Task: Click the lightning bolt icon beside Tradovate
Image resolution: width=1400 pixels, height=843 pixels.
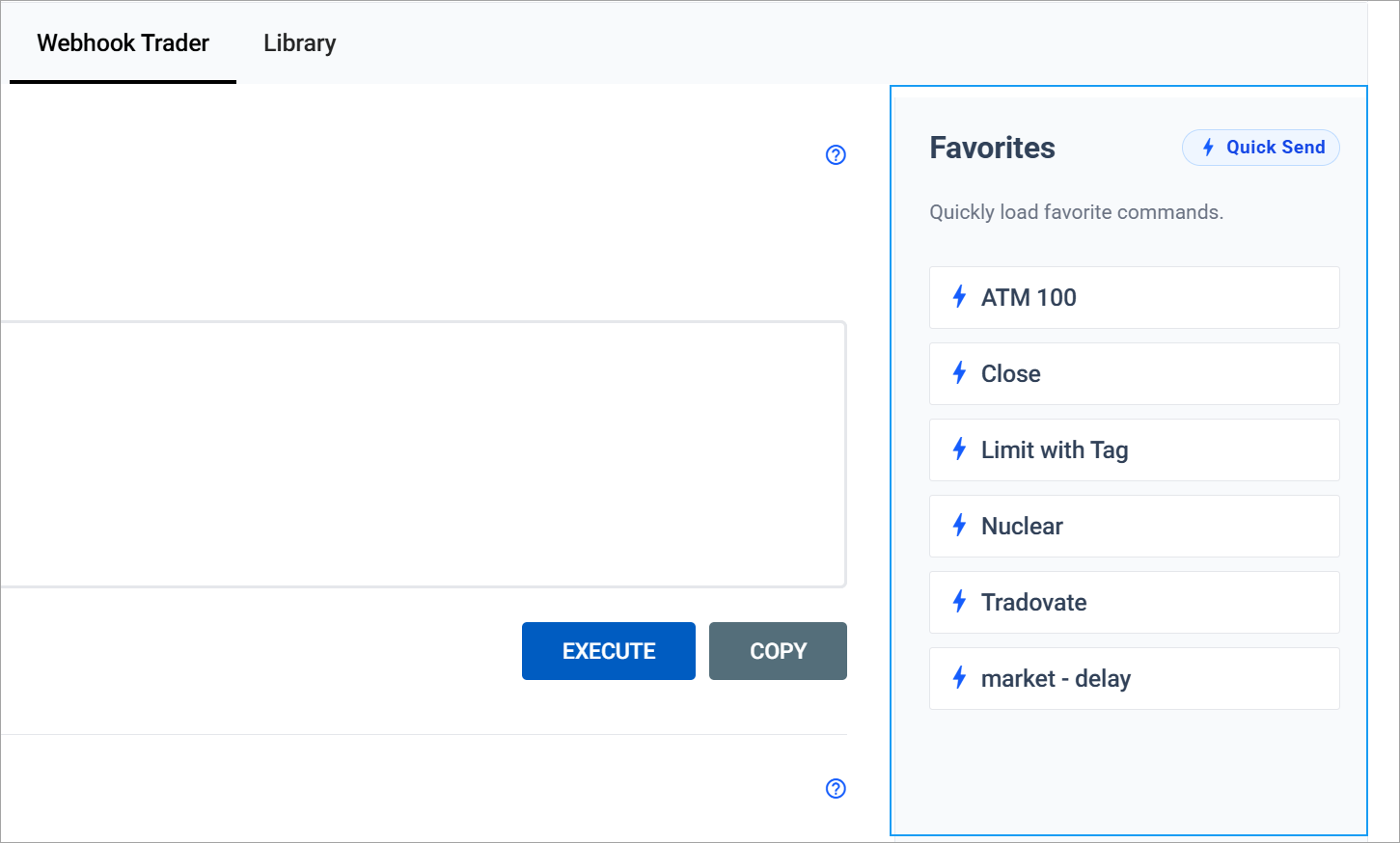Action: (x=959, y=601)
